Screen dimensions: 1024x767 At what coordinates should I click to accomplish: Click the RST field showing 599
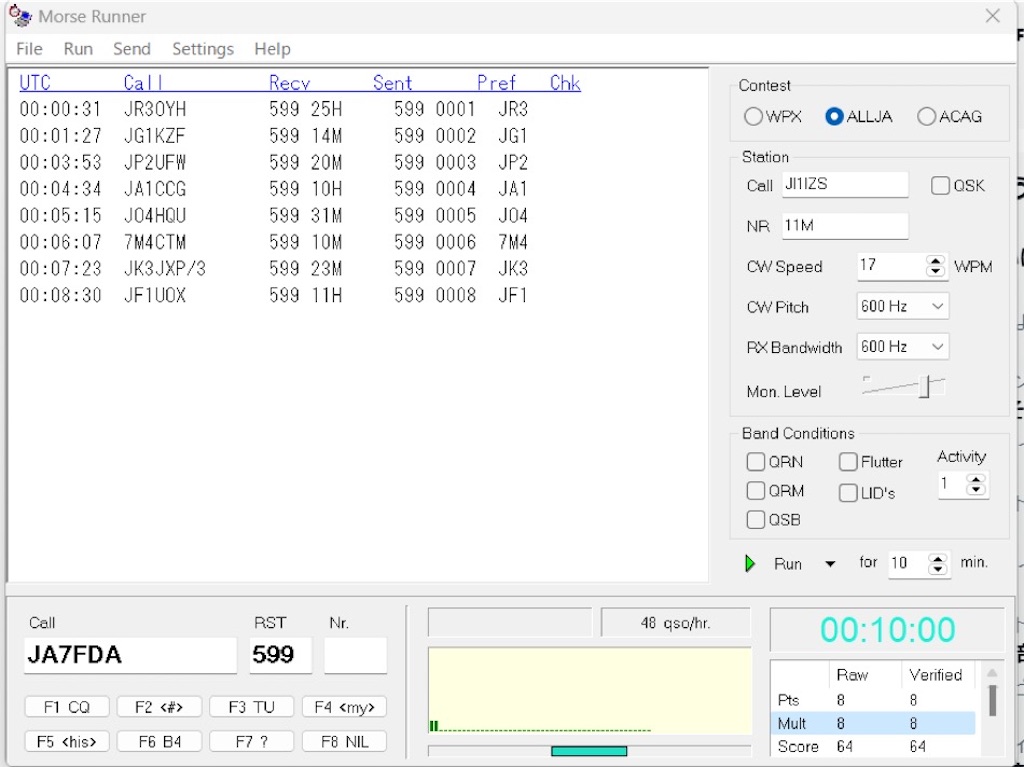281,655
